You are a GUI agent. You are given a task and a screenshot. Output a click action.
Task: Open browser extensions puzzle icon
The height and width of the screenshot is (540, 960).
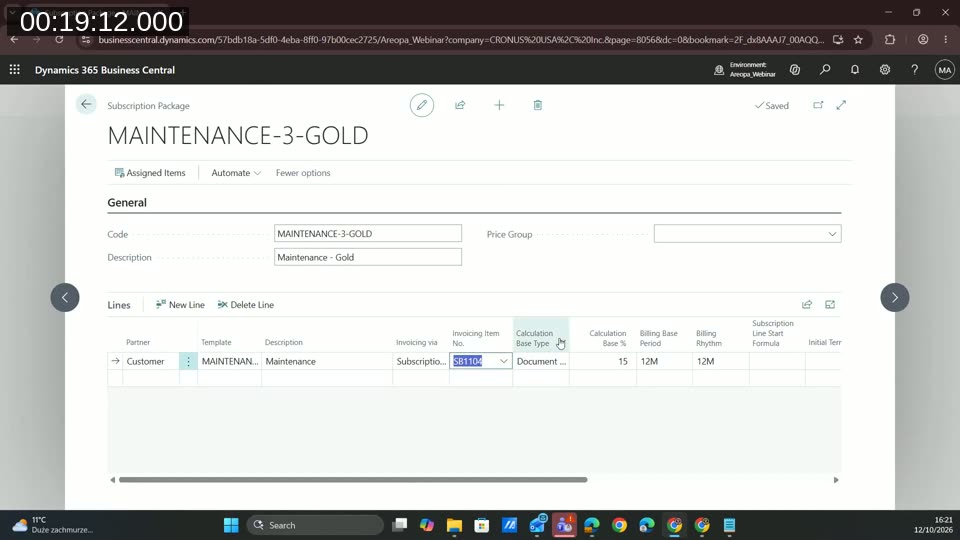890,39
